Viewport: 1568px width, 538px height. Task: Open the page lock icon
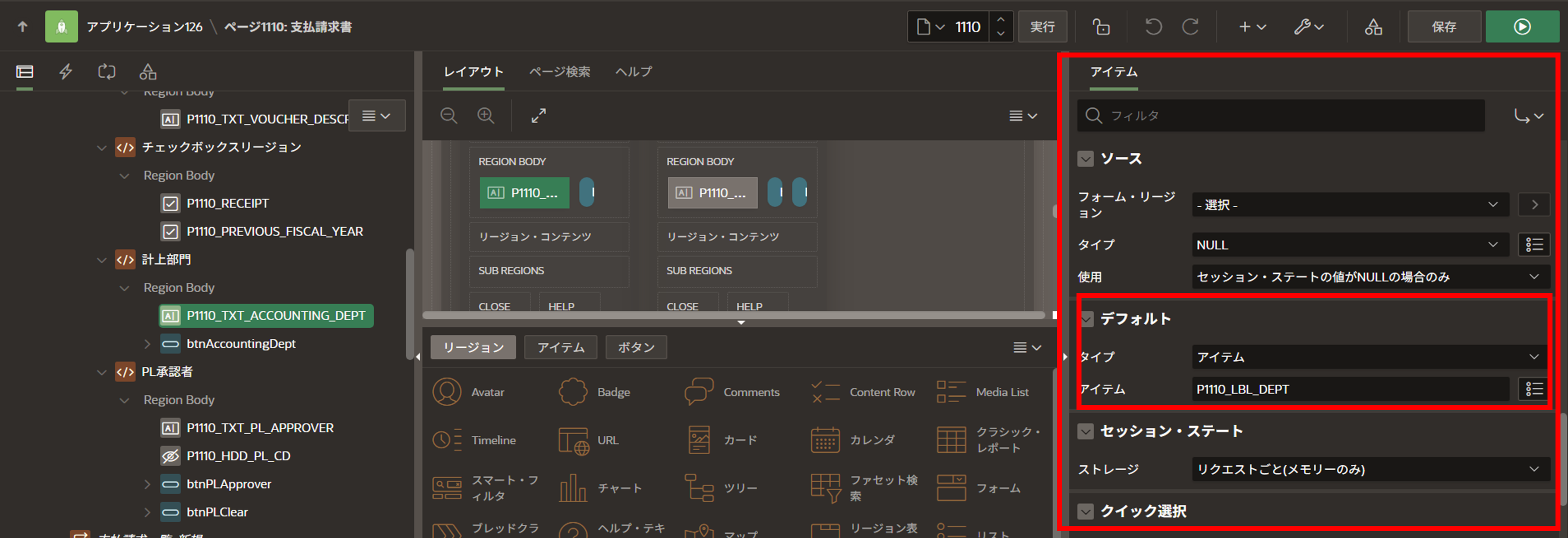coord(1100,27)
